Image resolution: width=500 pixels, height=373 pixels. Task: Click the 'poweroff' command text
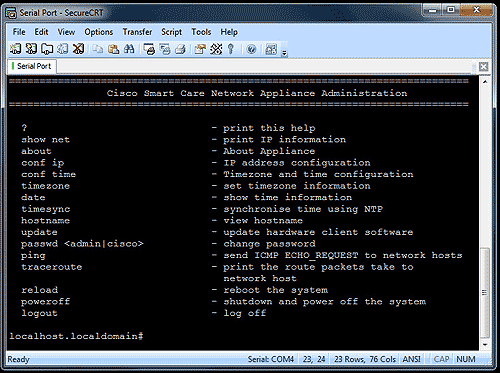[46, 302]
